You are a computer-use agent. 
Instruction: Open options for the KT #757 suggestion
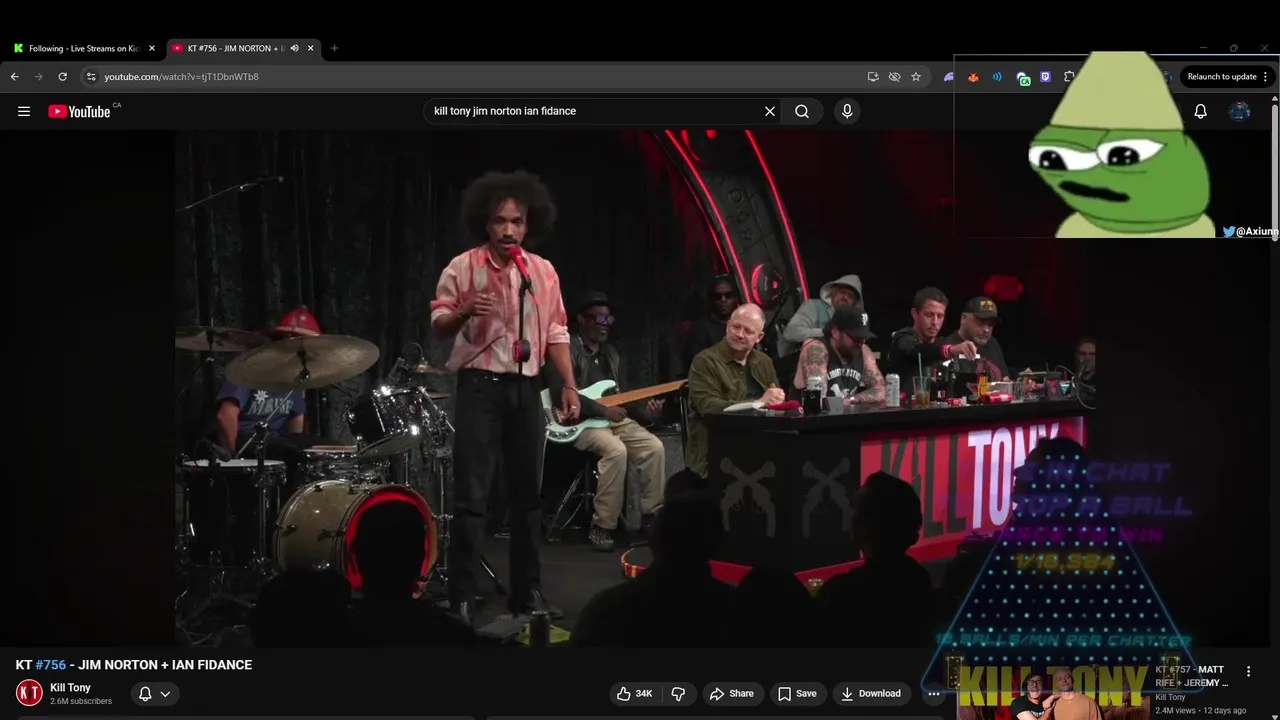click(x=1248, y=671)
